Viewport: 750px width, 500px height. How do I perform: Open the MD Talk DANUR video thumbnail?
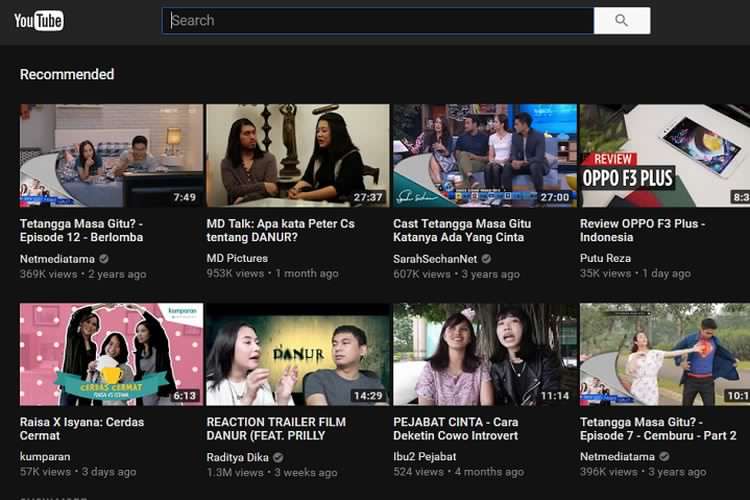click(297, 155)
